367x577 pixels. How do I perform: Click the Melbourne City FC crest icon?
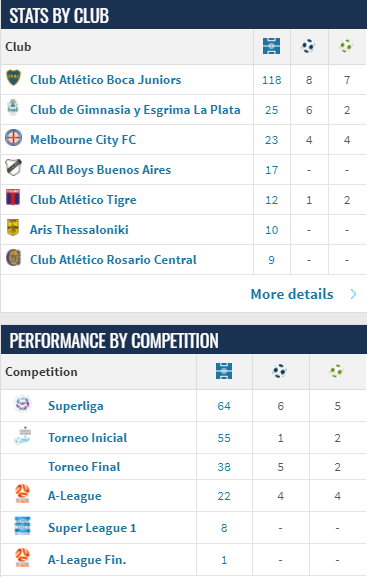pos(14,138)
